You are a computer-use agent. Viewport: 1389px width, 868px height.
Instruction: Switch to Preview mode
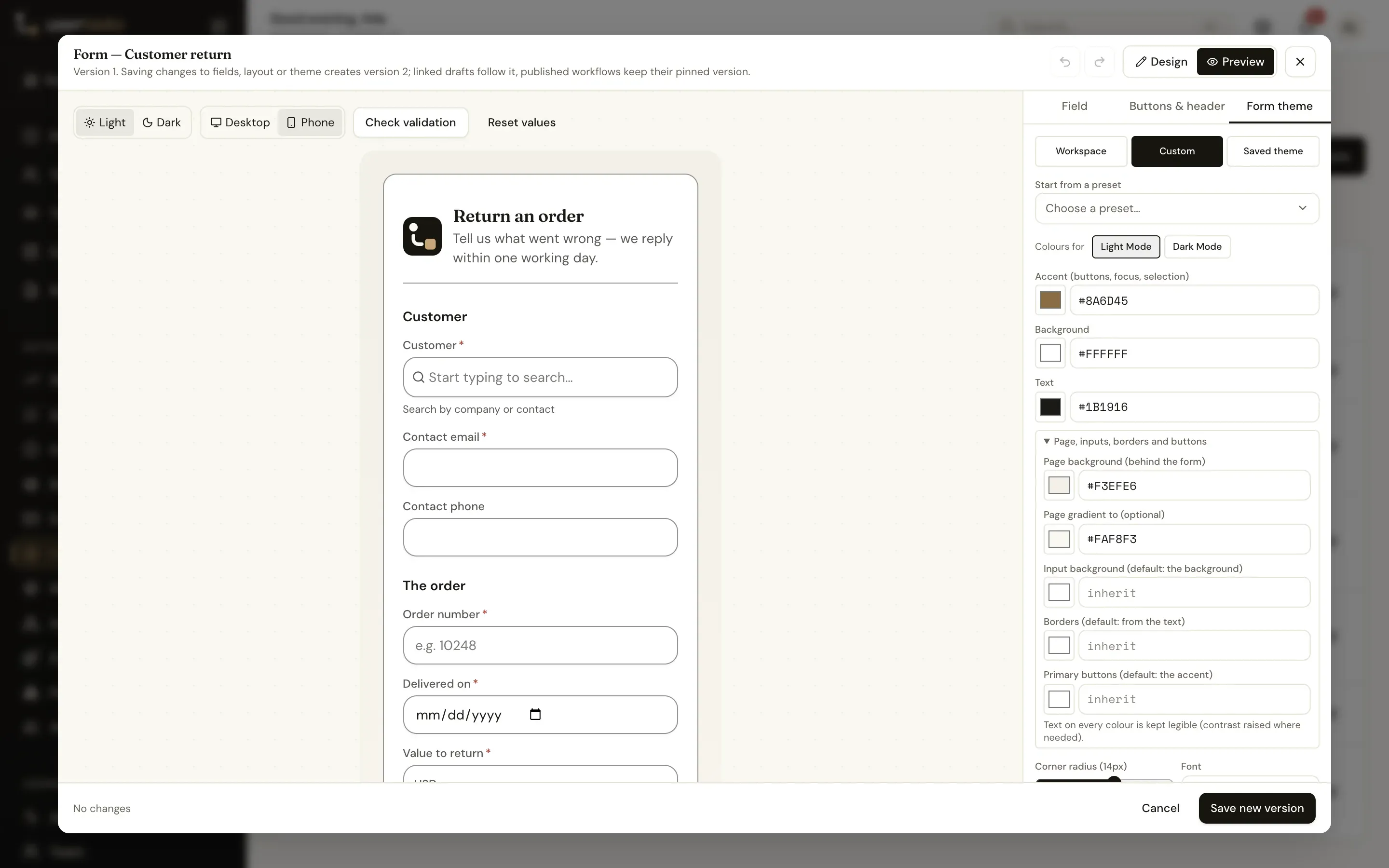pyautogui.click(x=1235, y=62)
